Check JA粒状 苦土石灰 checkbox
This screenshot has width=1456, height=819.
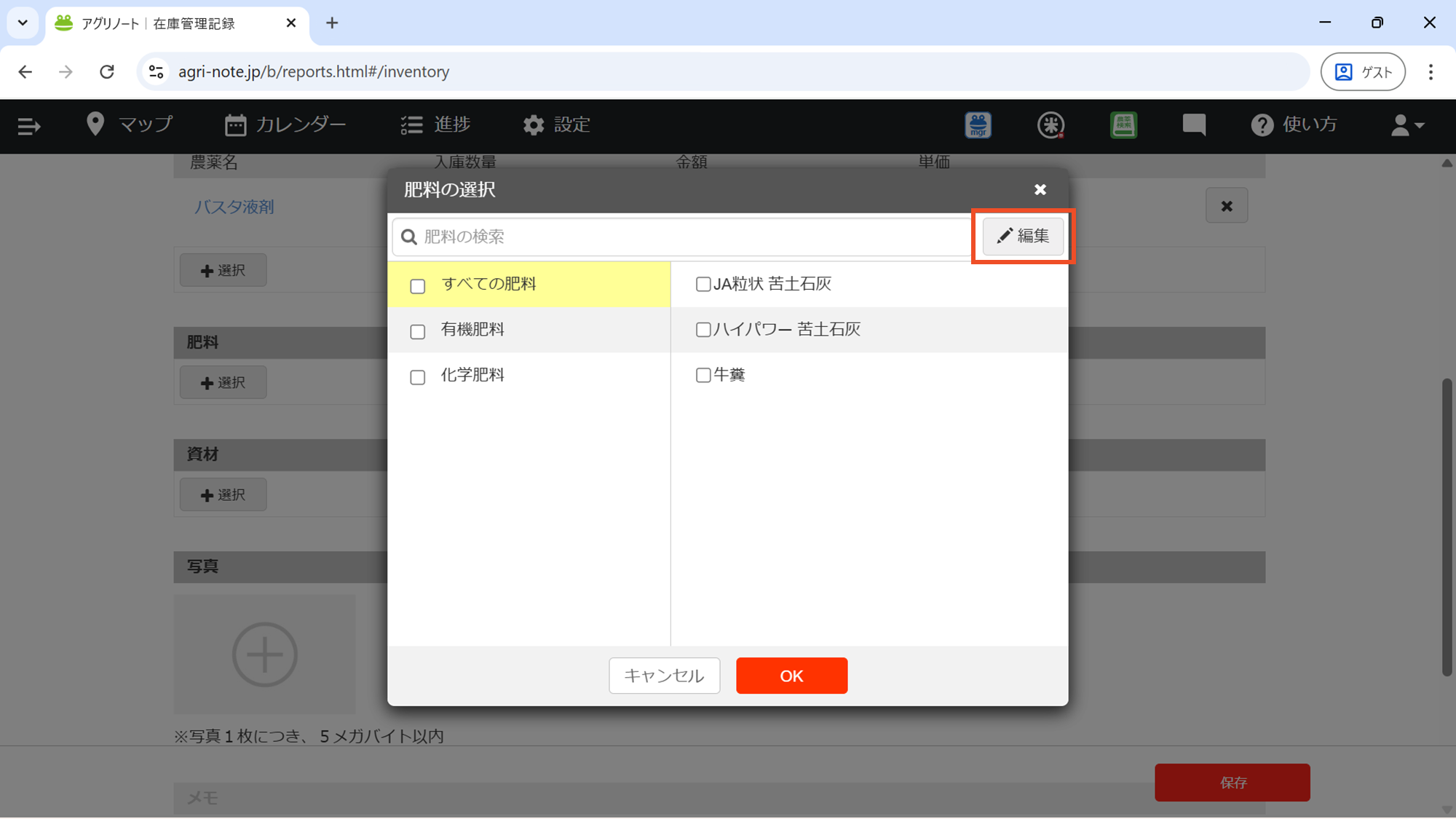703,284
